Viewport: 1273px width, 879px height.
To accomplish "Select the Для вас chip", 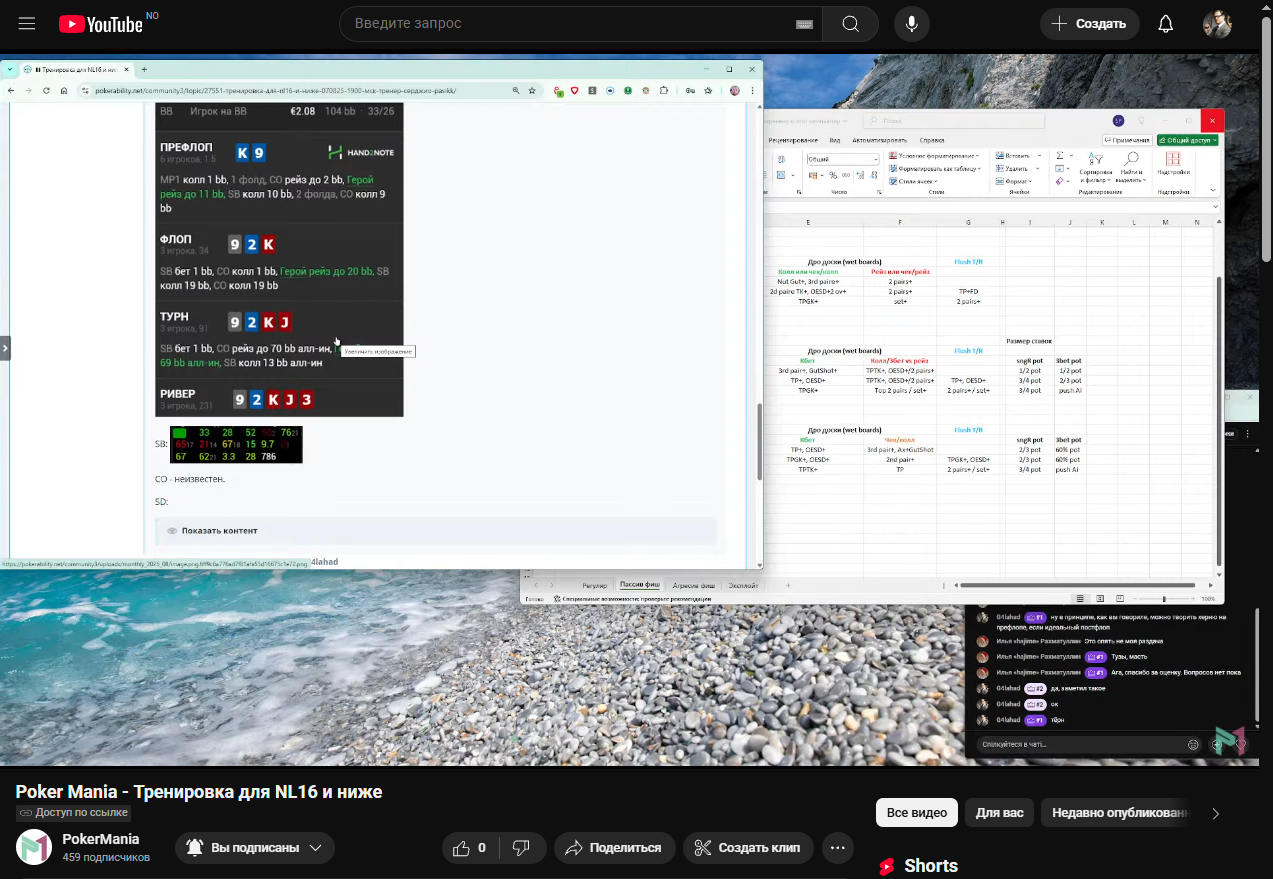I will point(1000,813).
